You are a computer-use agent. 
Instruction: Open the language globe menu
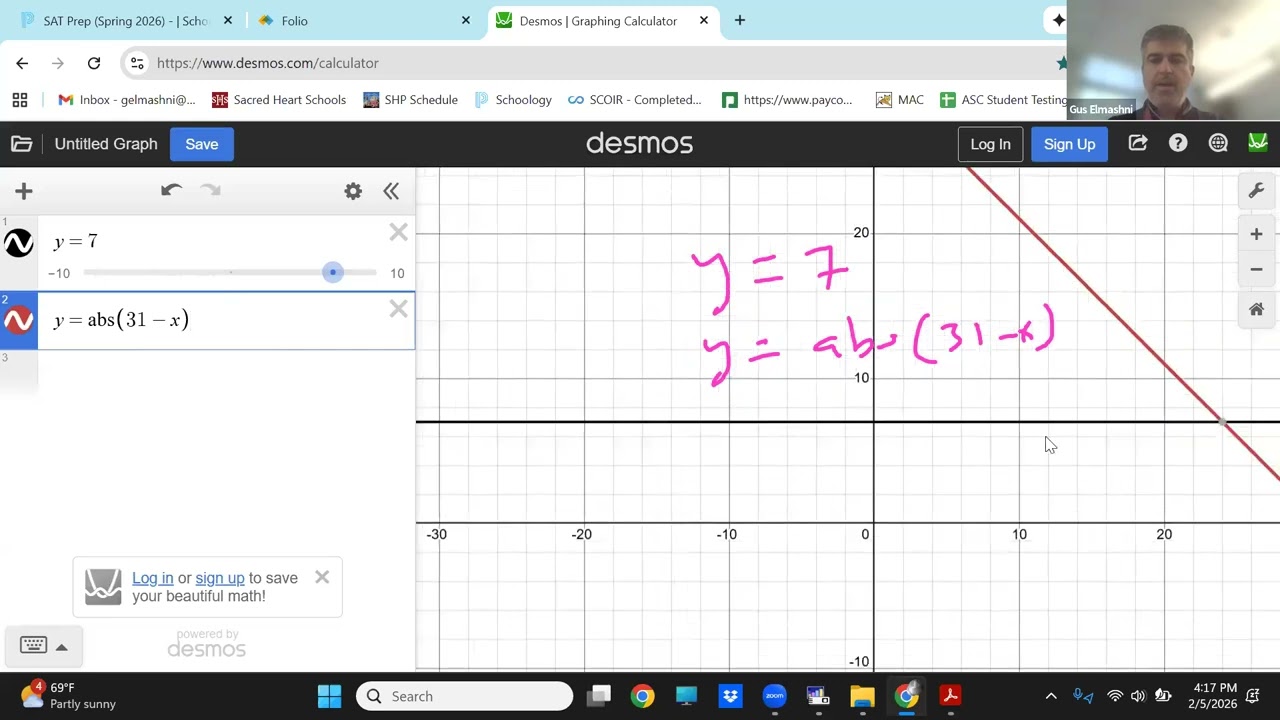coord(1218,144)
